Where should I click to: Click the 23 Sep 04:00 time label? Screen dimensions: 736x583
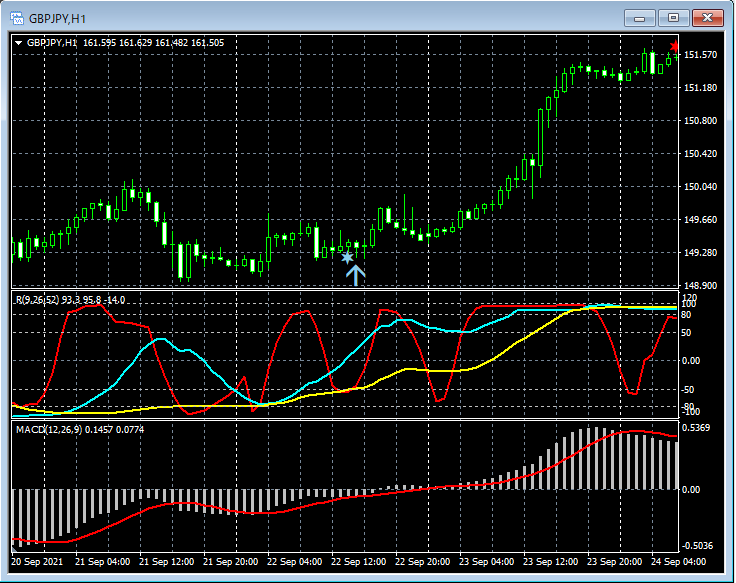[x=487, y=562]
